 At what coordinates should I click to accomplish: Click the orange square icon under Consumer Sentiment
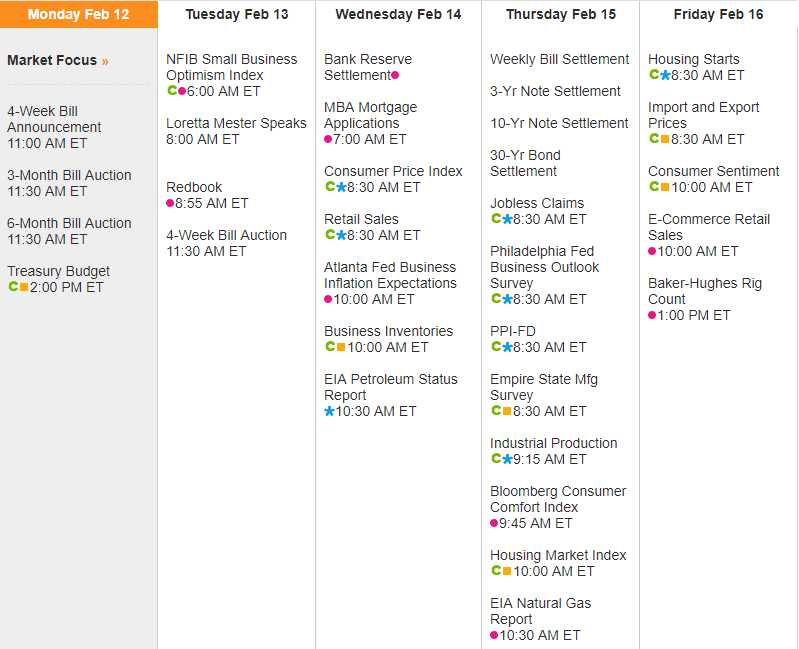click(665, 187)
